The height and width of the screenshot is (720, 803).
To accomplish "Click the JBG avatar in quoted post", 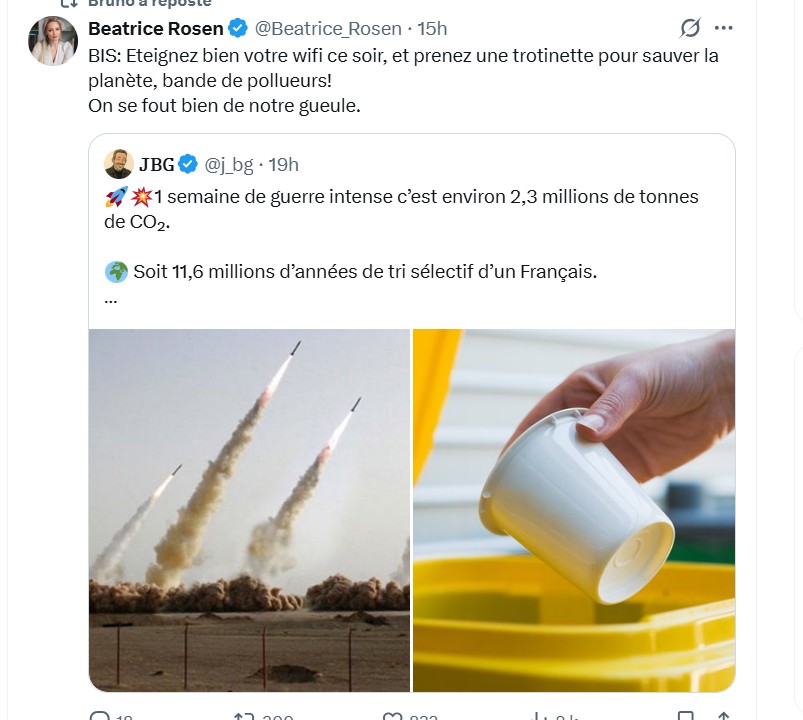I will coord(118,164).
